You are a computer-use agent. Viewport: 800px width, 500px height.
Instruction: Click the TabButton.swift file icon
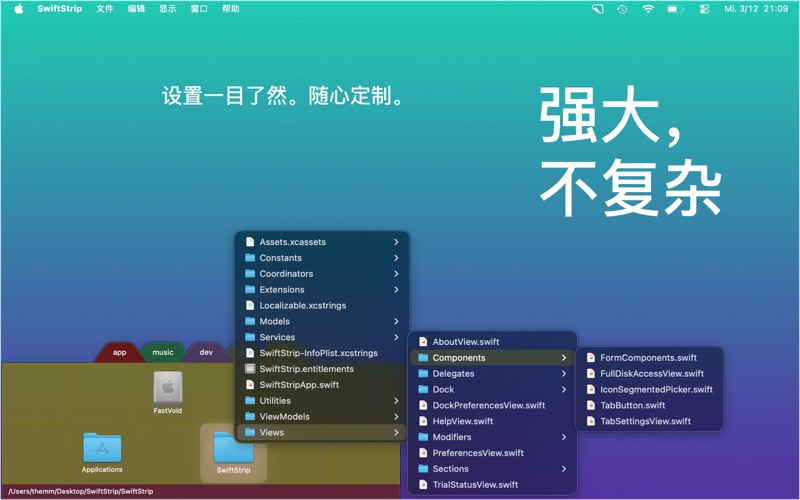[590, 405]
